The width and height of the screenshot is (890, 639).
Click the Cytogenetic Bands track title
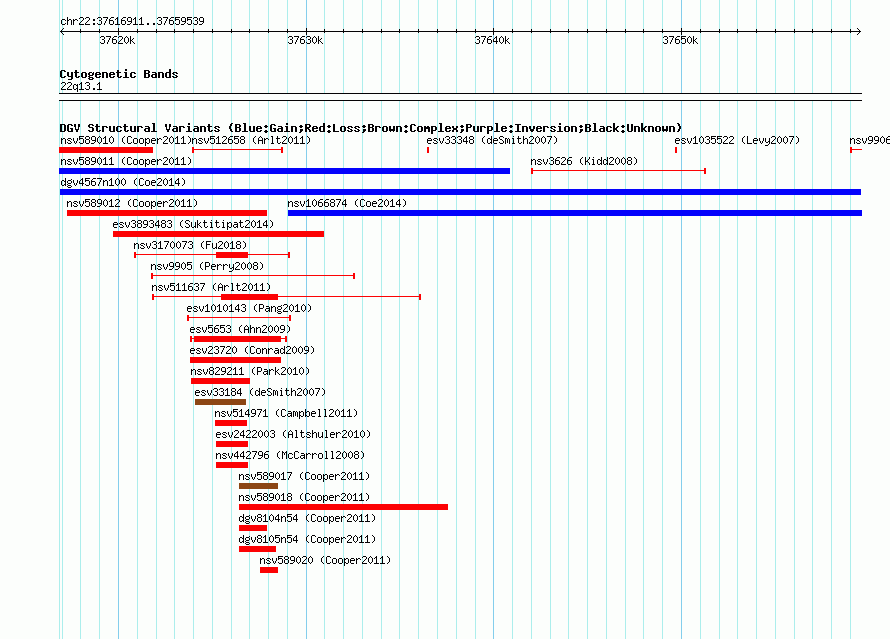coord(119,74)
